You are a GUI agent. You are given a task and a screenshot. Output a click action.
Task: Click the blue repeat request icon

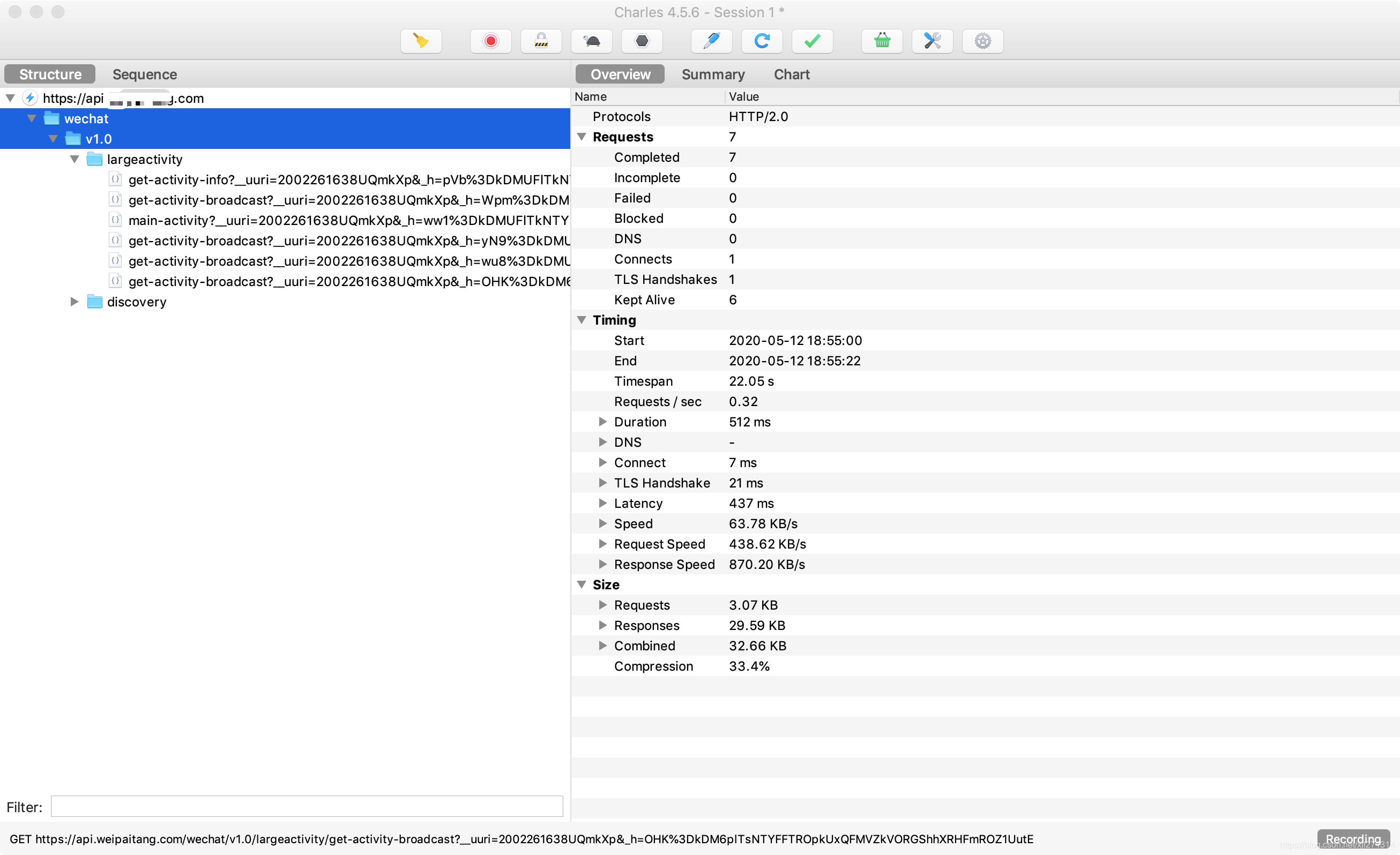(x=761, y=41)
